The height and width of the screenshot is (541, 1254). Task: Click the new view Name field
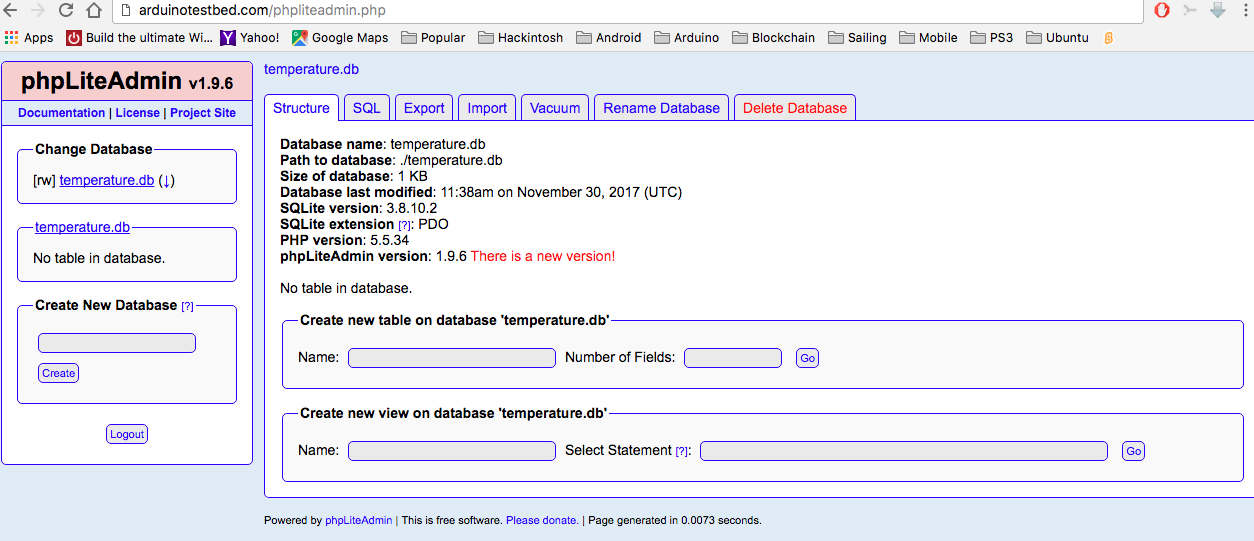(452, 451)
